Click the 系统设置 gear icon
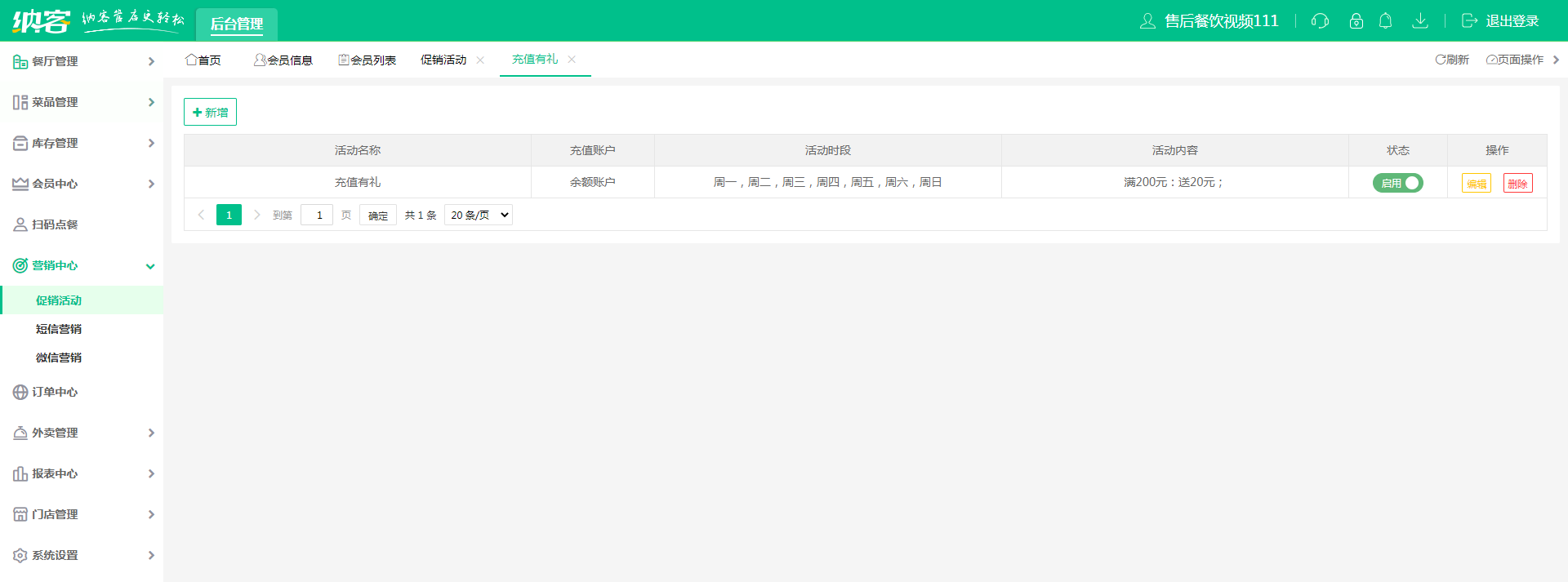This screenshot has width=1568, height=582. click(20, 555)
